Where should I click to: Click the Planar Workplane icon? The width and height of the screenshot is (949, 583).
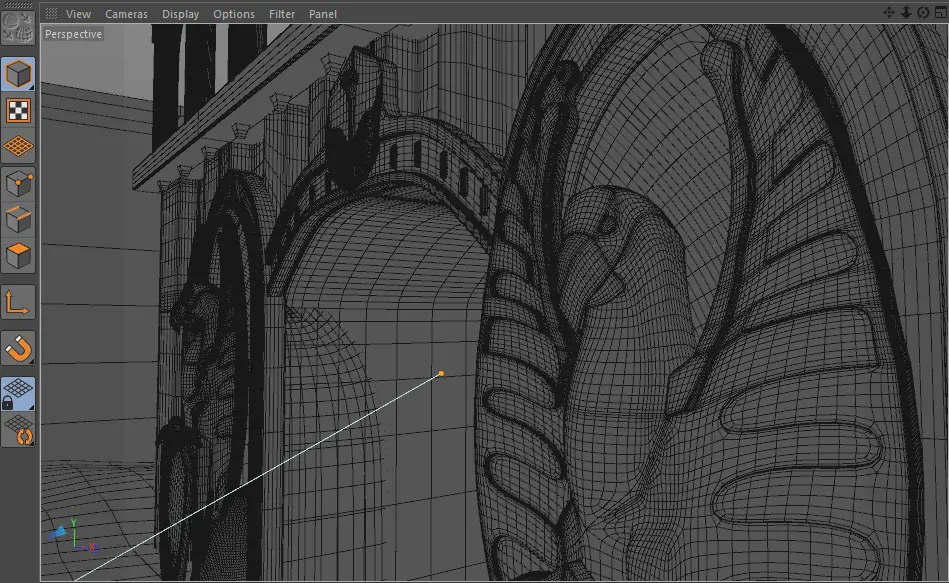[x=18, y=430]
